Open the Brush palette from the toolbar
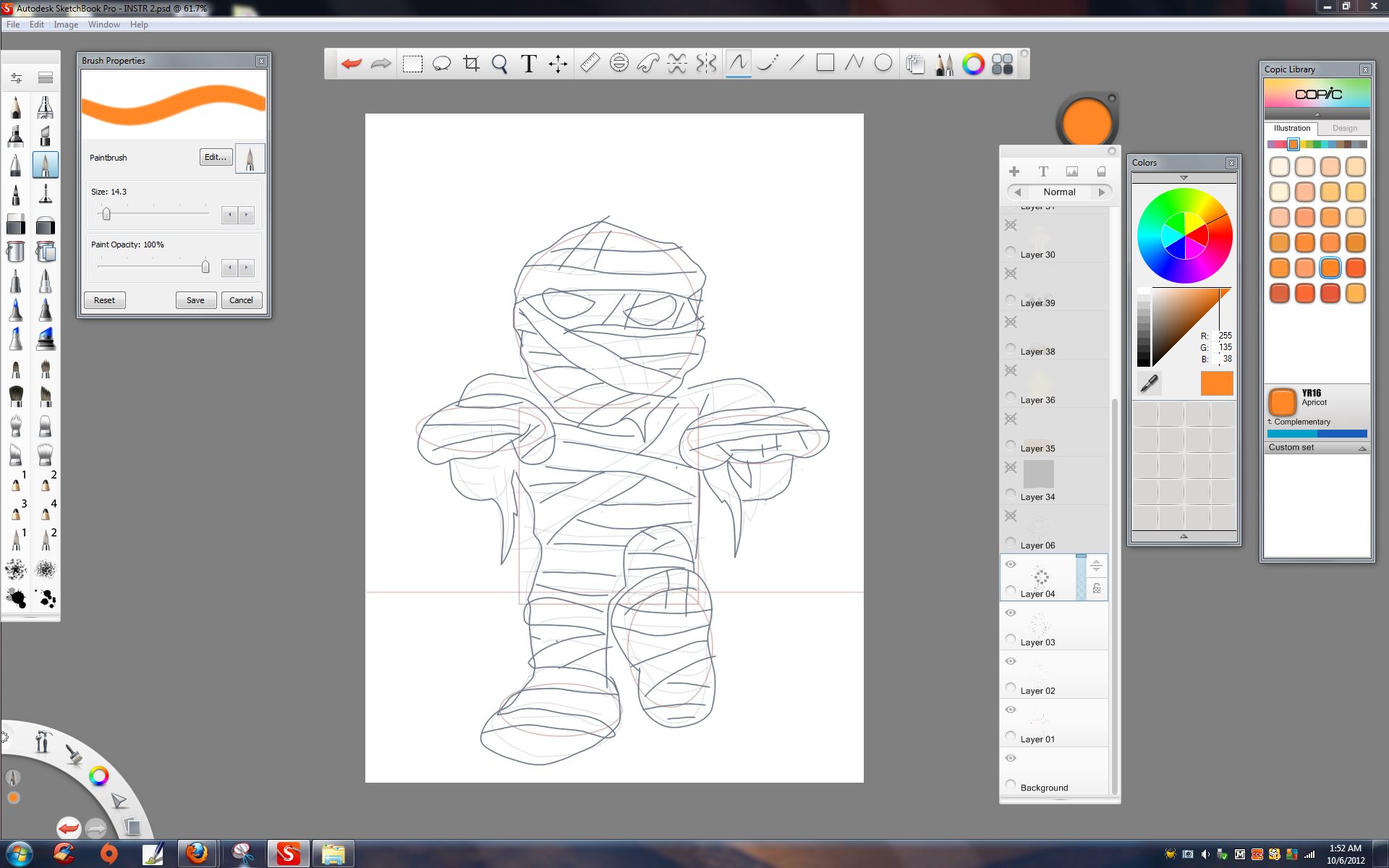Image resolution: width=1389 pixels, height=868 pixels. tap(944, 64)
